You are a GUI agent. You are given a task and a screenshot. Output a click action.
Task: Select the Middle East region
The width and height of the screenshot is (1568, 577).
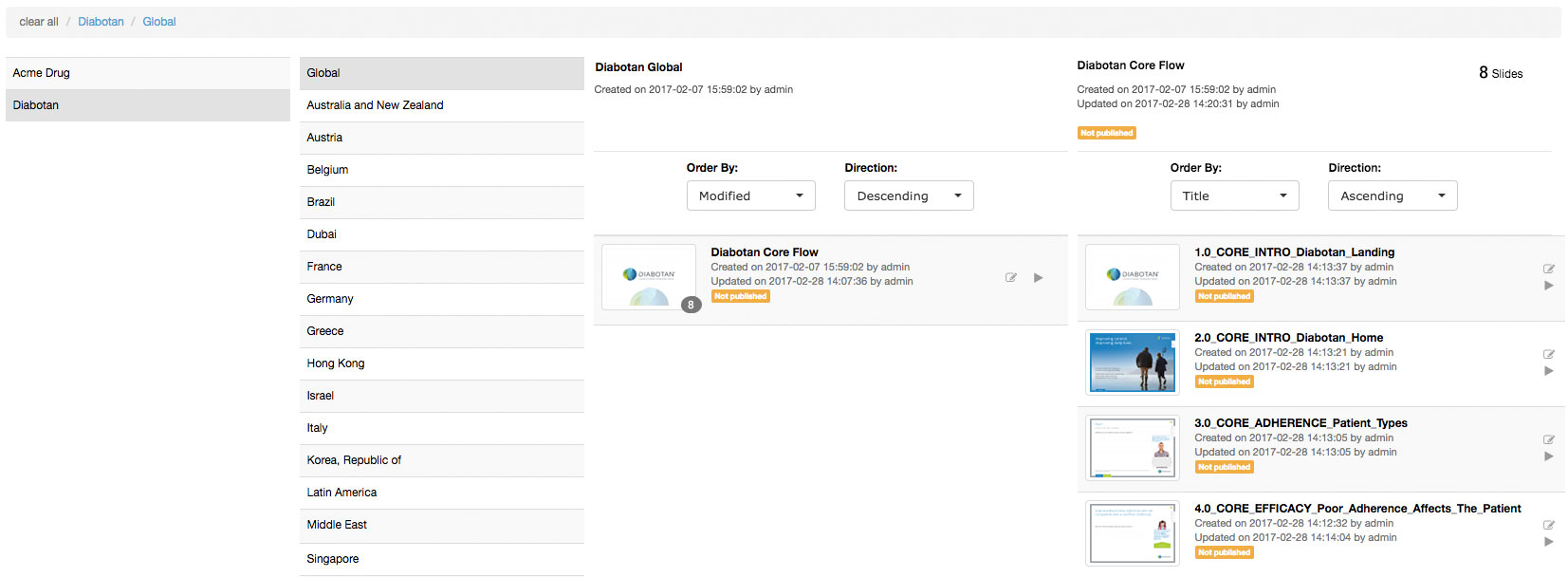[442, 525]
